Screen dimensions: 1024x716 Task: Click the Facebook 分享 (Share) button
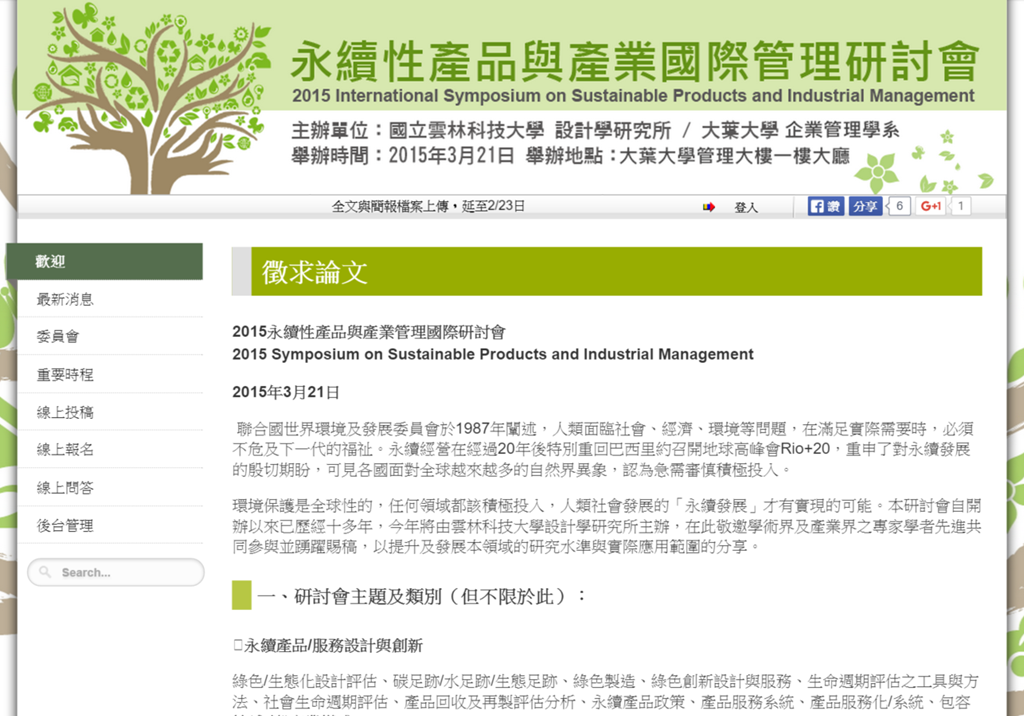866,206
